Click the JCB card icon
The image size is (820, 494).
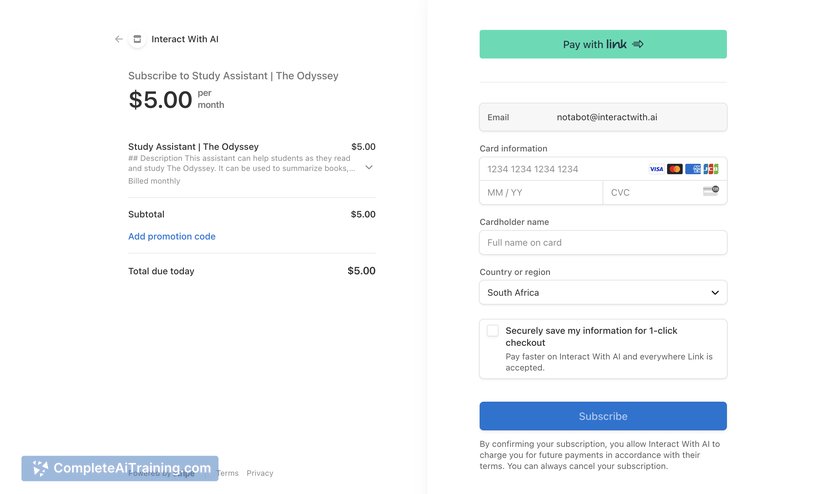(711, 169)
